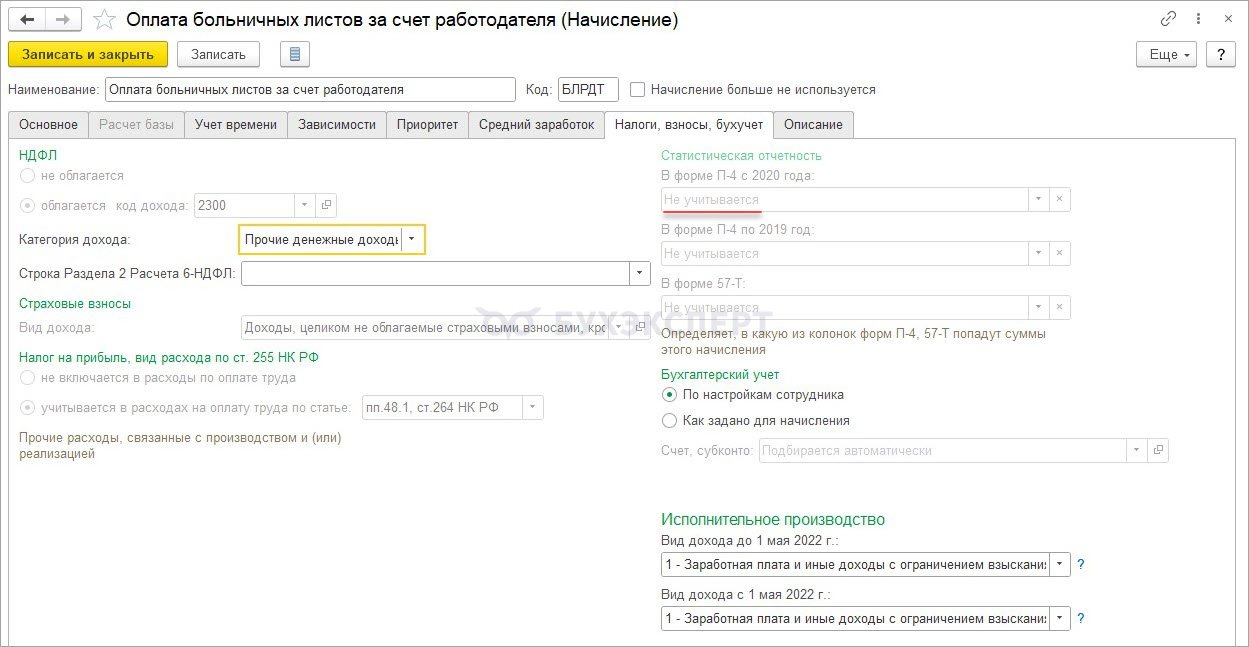Copy the link with the chain icon
The height and width of the screenshot is (647, 1249).
point(1168,19)
